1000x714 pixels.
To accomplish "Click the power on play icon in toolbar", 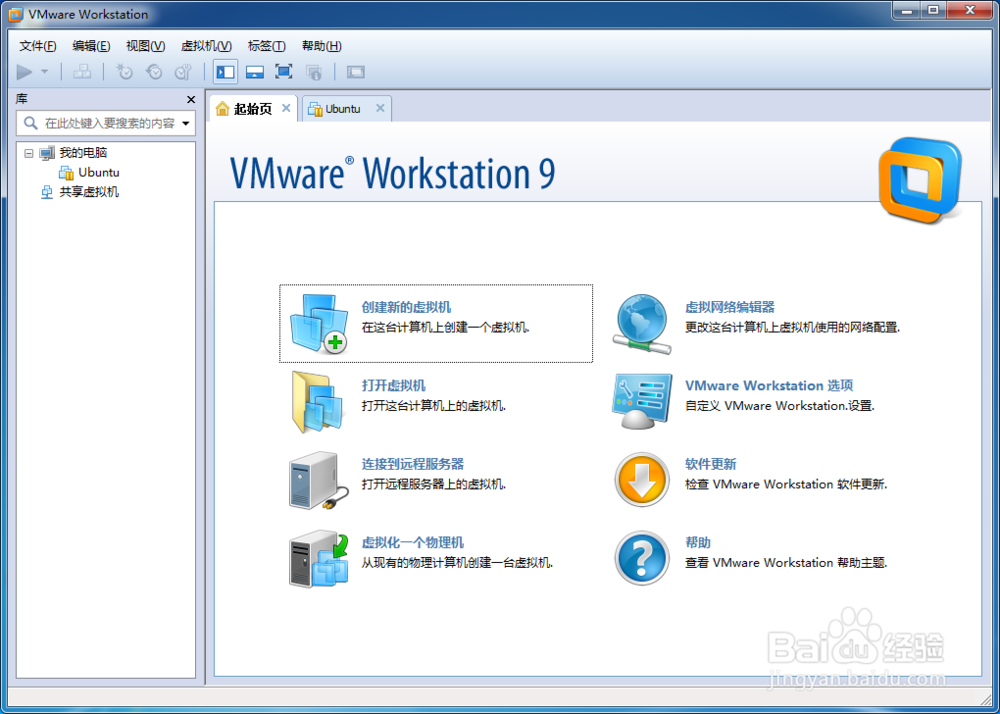I will click(x=24, y=72).
